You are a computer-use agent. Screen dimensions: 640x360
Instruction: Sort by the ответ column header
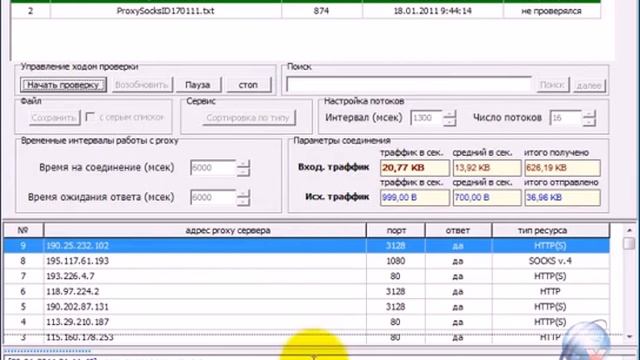[458, 230]
